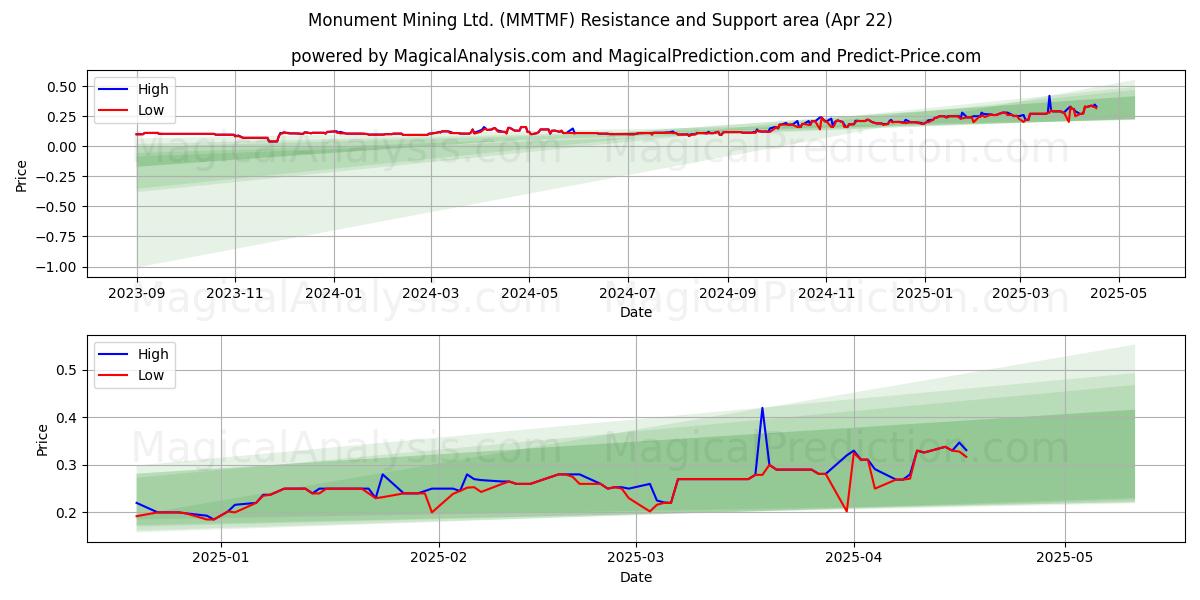Select the '2025-02' tick on bottom chart
Image resolution: width=1200 pixels, height=600 pixels.
click(439, 558)
